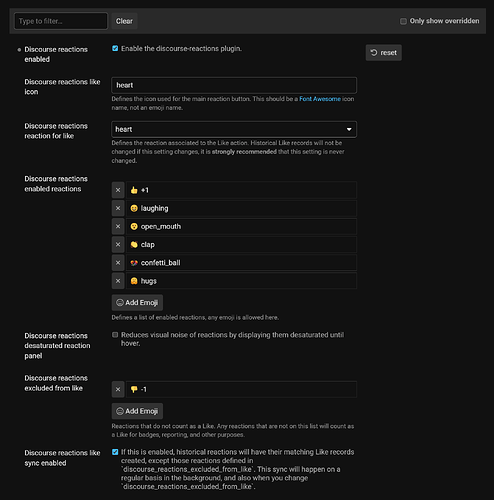Delete the open_mouth reaction entry
The image size is (494, 500).
point(118,226)
